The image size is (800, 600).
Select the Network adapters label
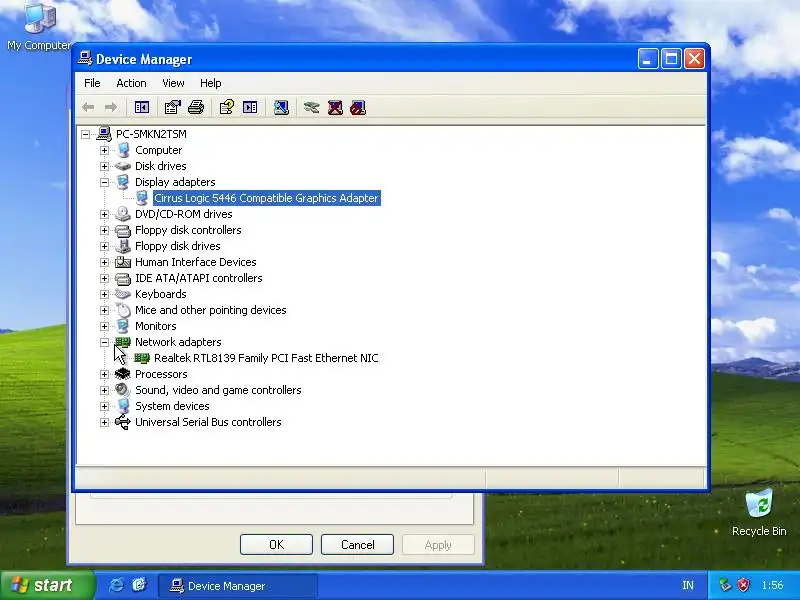178,342
